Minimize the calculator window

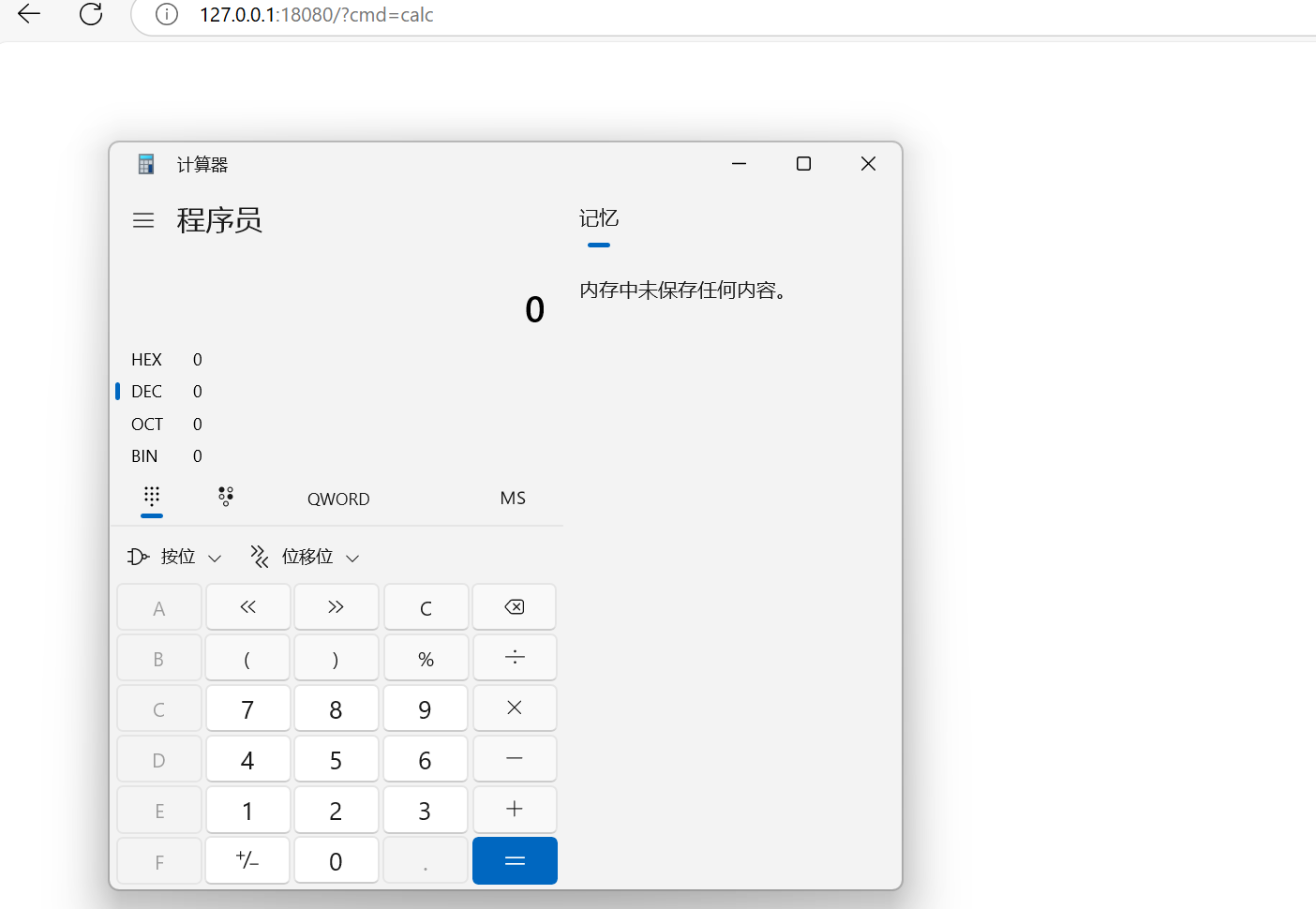pyautogui.click(x=740, y=164)
